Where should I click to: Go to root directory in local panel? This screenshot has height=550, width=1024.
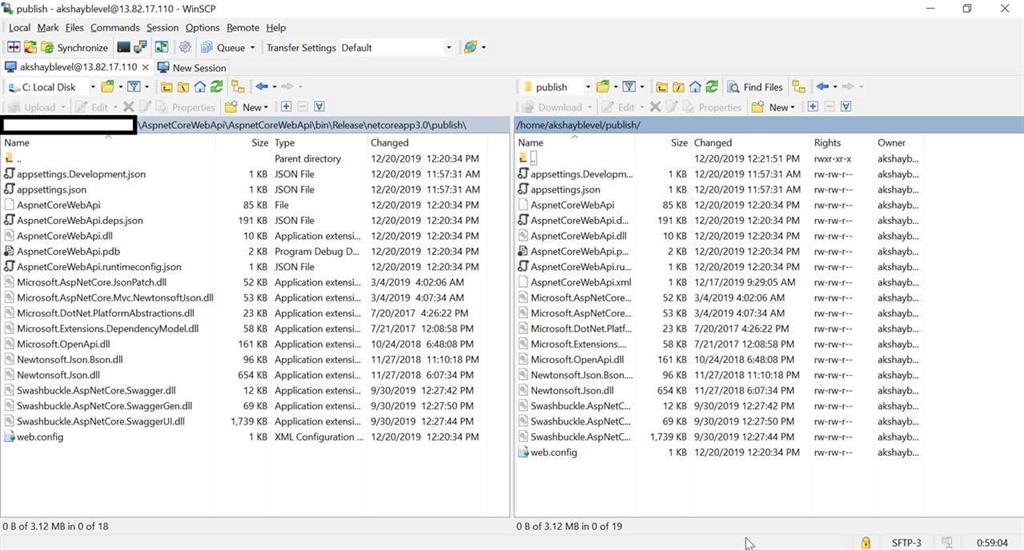[184, 87]
